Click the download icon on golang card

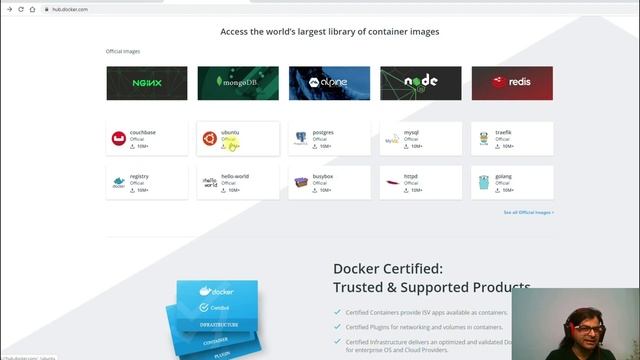click(x=498, y=190)
